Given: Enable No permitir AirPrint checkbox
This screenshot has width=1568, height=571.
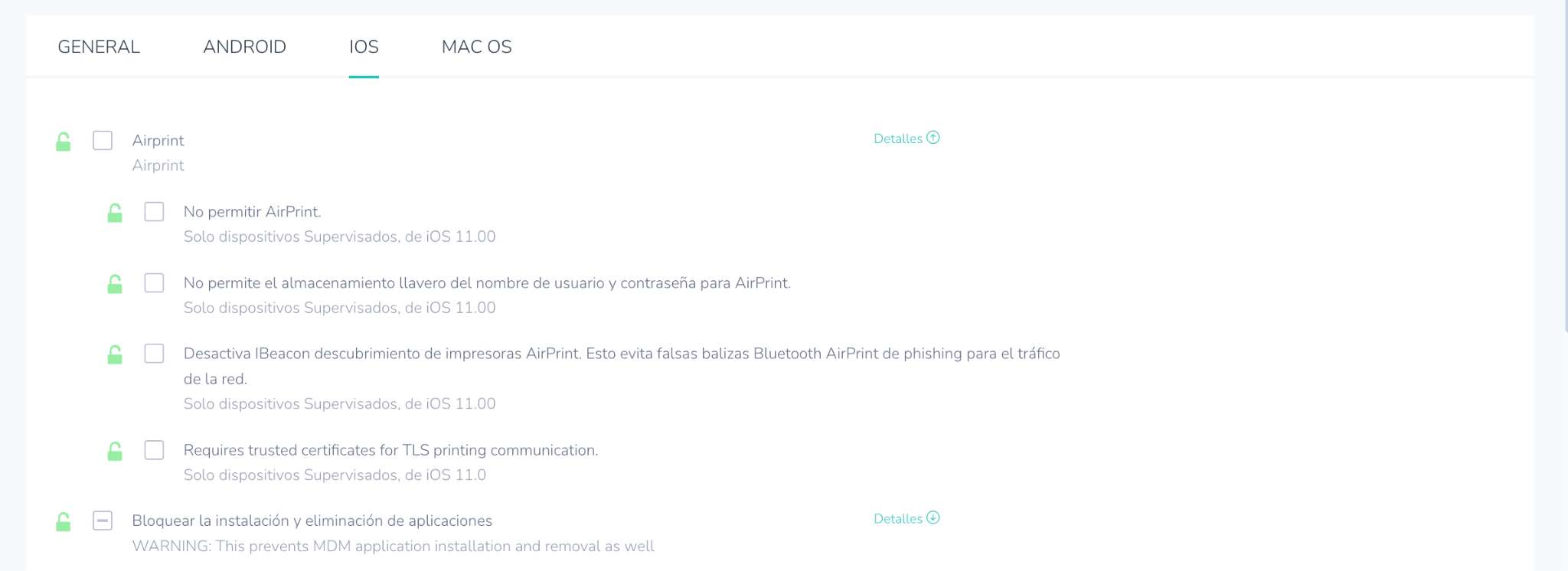Looking at the screenshot, I should click(154, 212).
